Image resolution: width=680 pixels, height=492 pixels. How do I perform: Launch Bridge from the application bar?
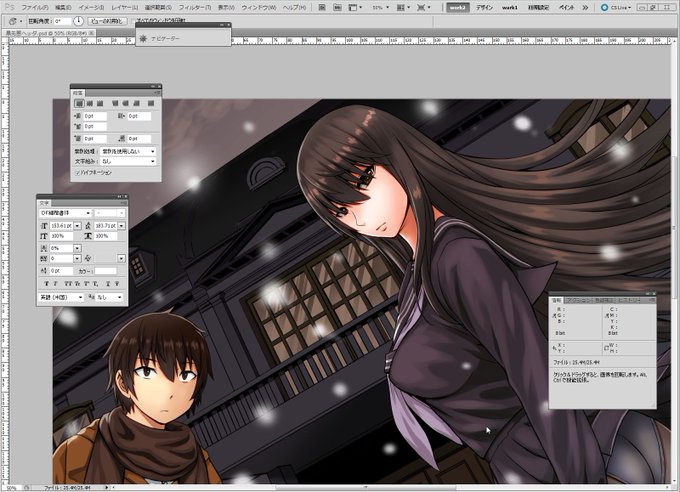coord(322,7)
